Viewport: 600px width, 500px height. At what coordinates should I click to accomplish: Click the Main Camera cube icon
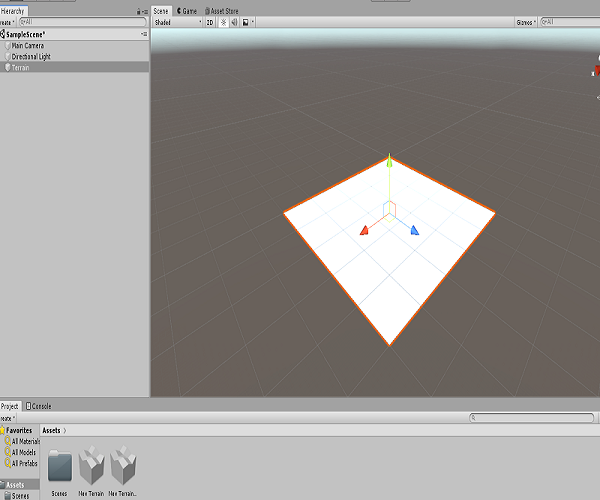[x=7, y=46]
